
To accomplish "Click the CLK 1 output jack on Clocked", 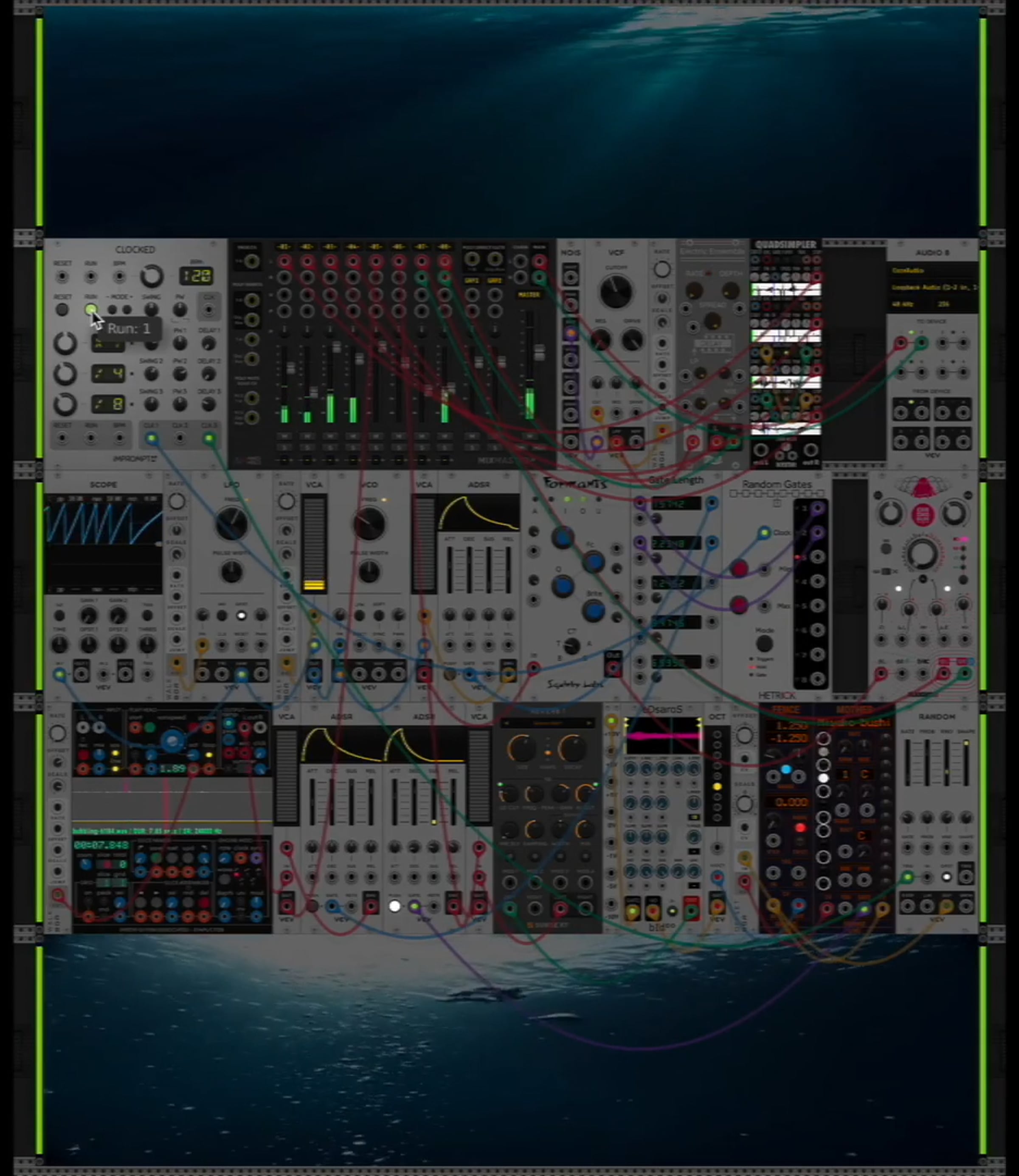I will pyautogui.click(x=151, y=438).
